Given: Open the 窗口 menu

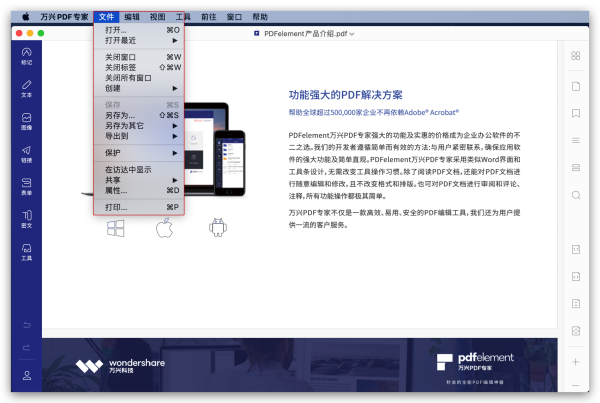Looking at the screenshot, I should pyautogui.click(x=234, y=17).
